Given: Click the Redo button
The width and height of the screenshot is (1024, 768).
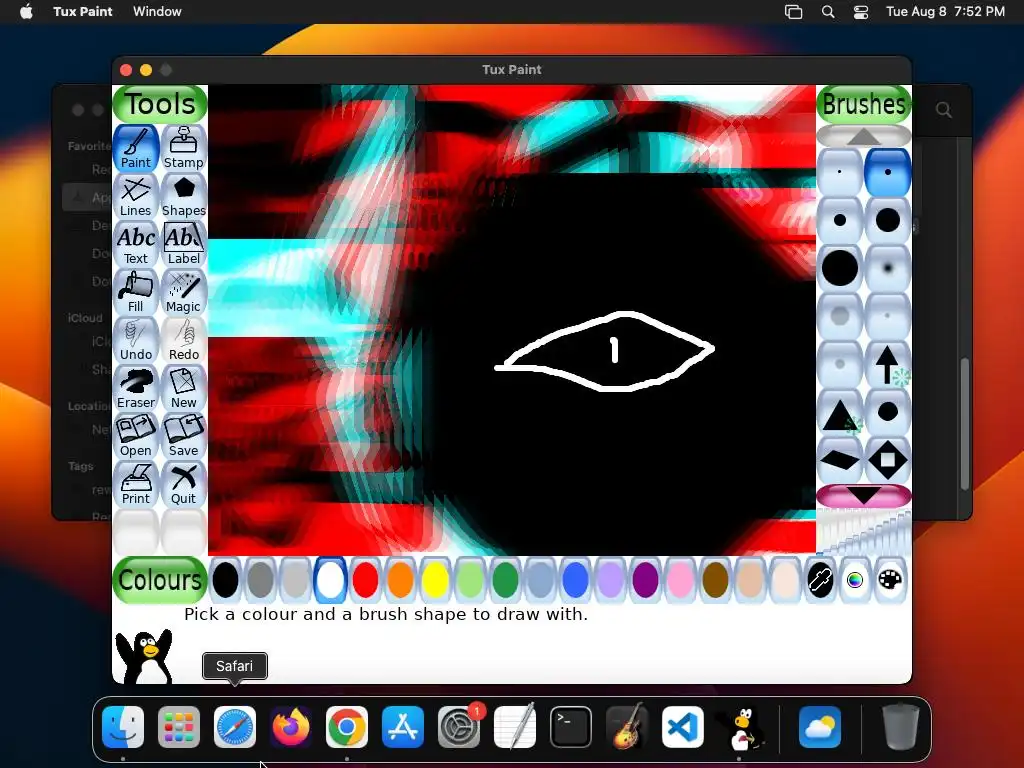Looking at the screenshot, I should (184, 340).
